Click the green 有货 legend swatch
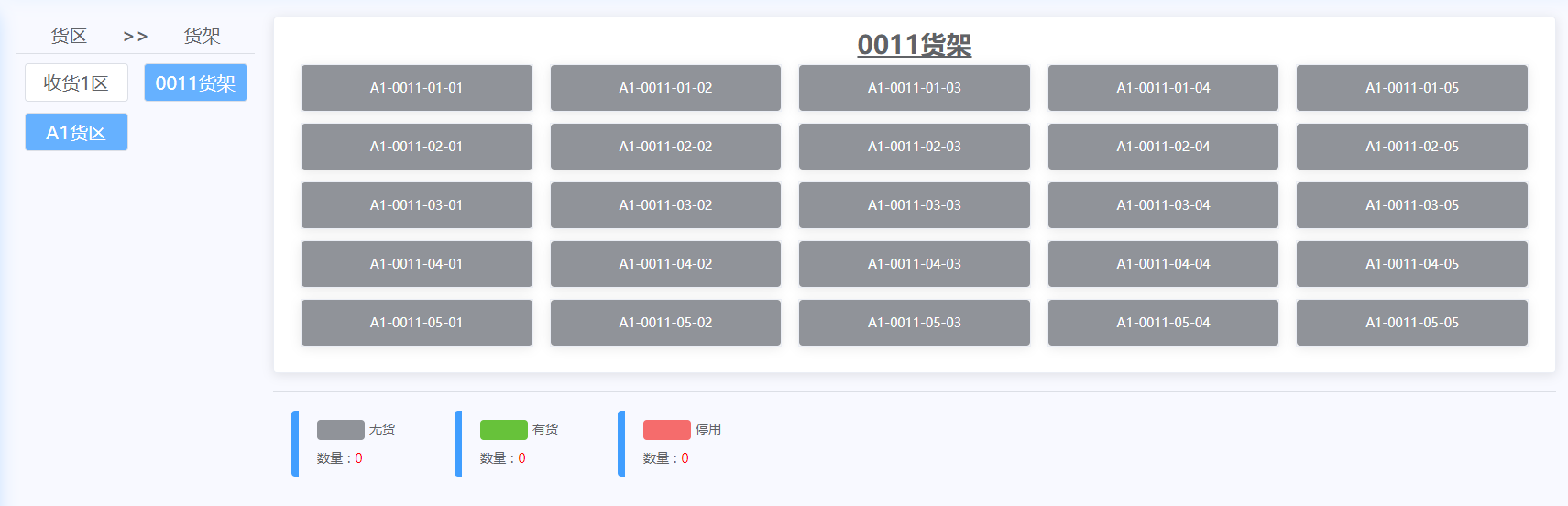Screen dimensions: 1568x506 pos(503,430)
